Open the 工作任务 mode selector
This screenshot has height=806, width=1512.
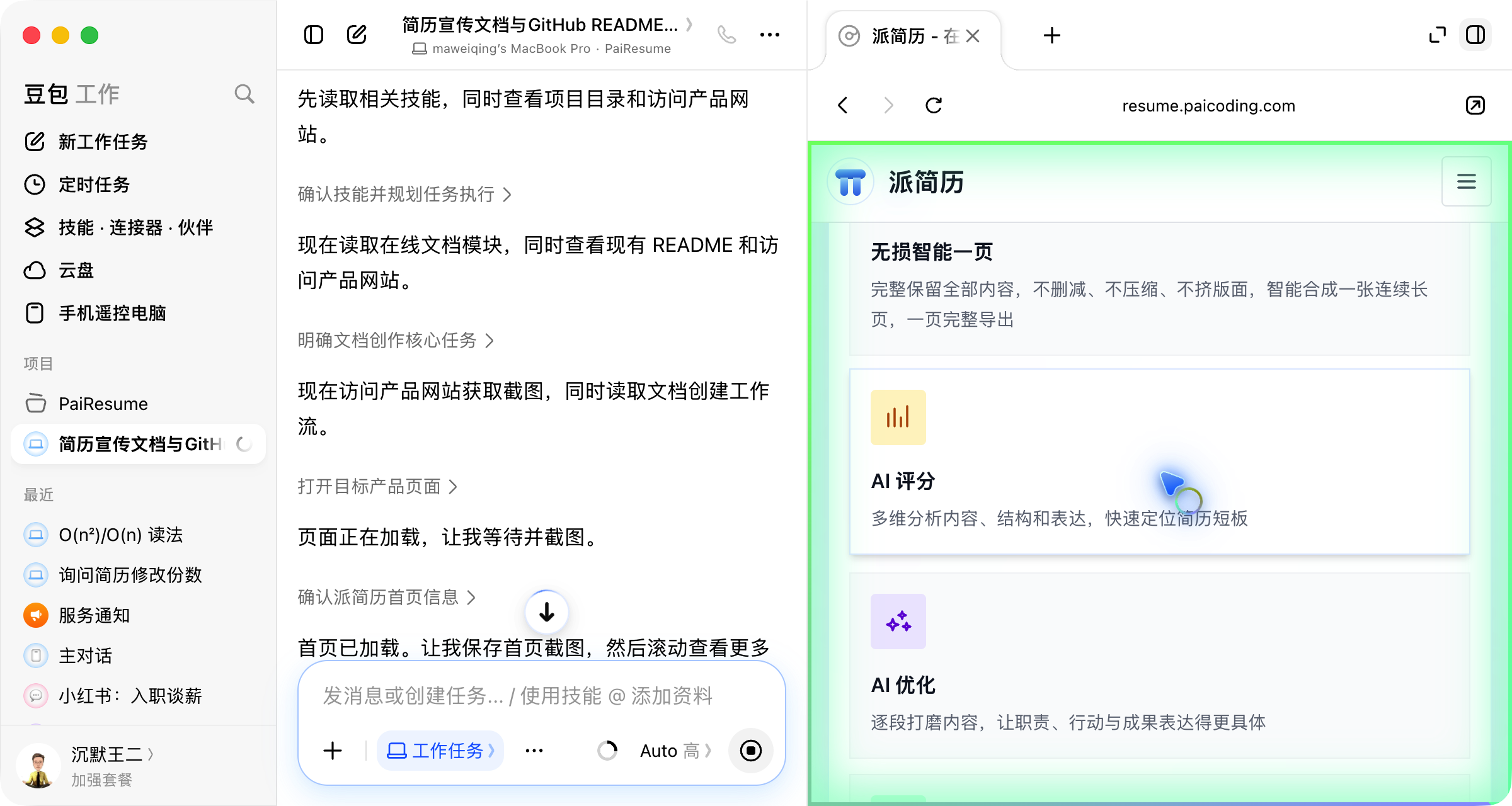[440, 751]
